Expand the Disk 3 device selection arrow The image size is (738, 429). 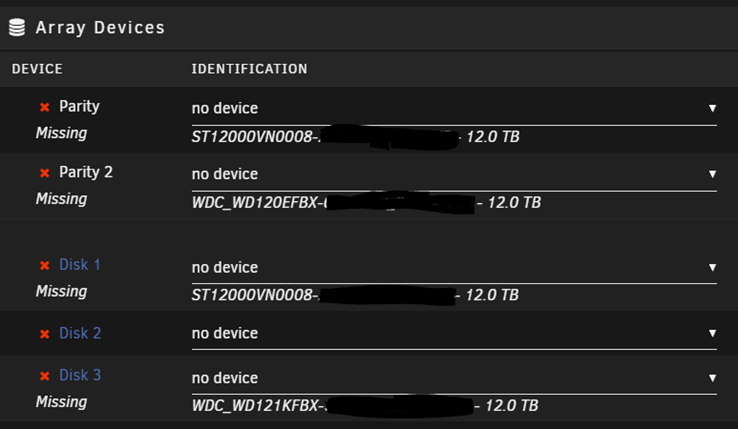point(712,378)
